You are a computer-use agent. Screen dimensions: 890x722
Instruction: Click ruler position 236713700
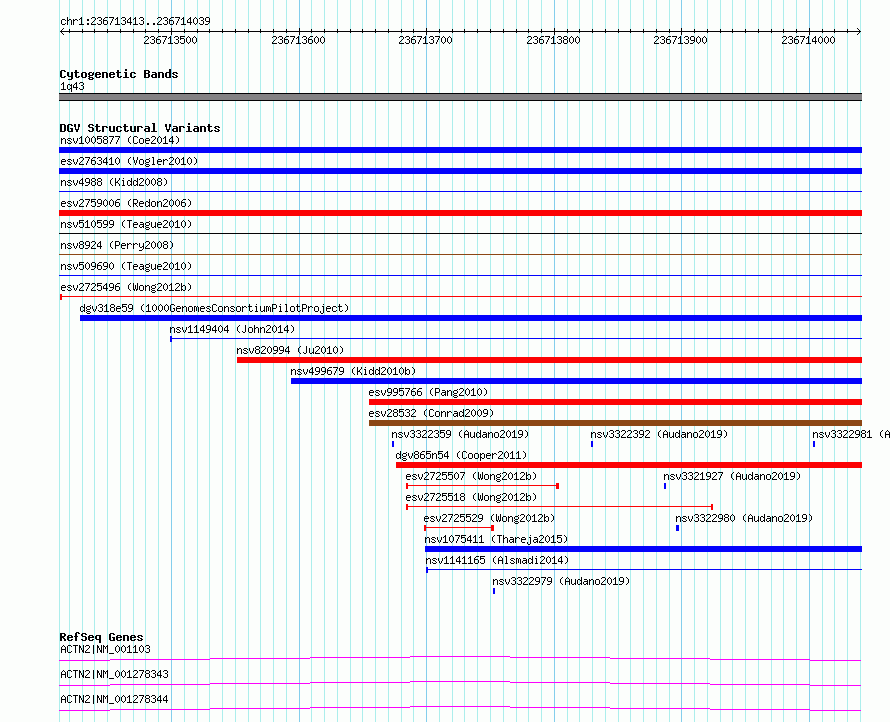[425, 40]
